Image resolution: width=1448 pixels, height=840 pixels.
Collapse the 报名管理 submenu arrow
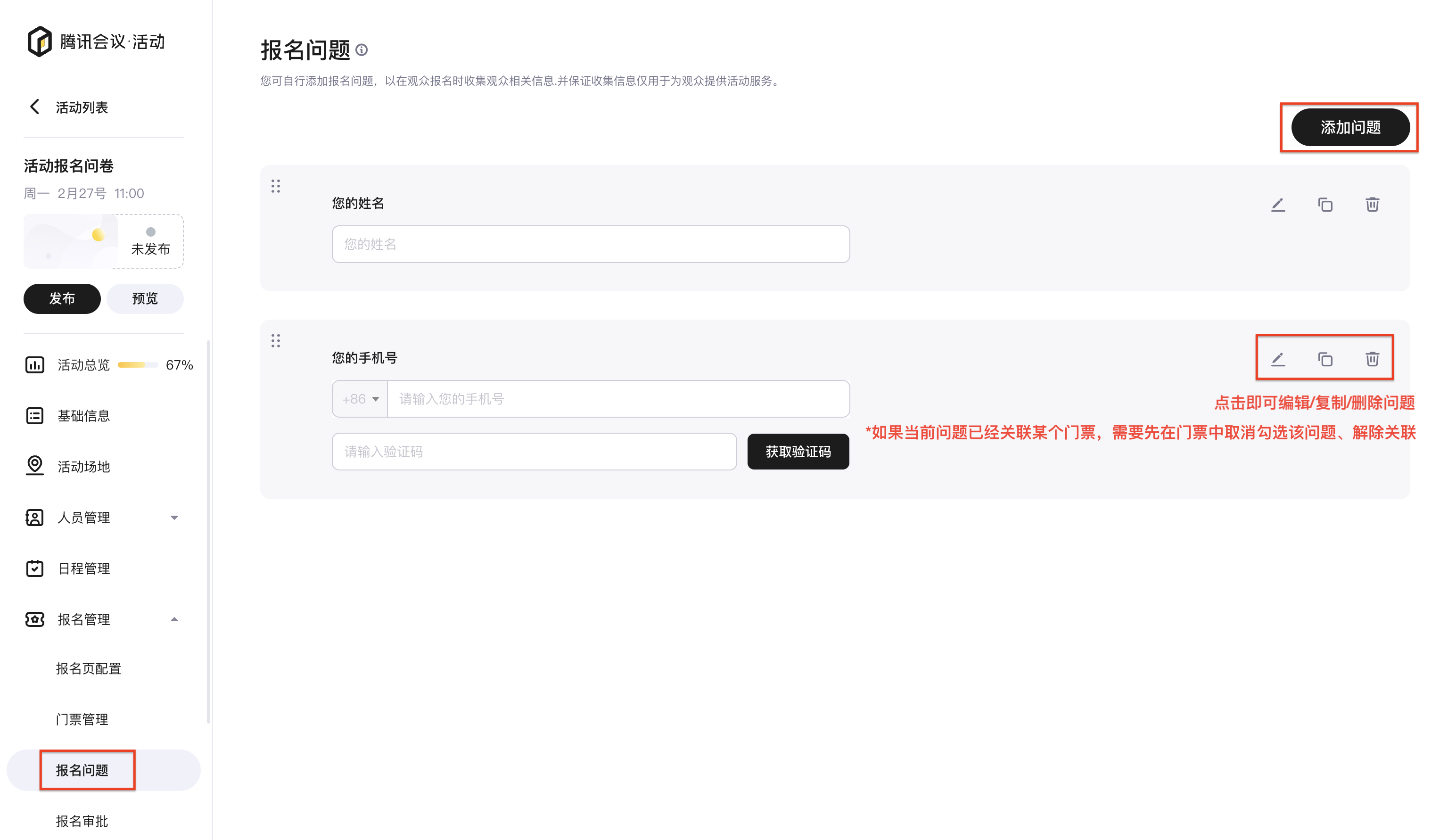point(174,619)
